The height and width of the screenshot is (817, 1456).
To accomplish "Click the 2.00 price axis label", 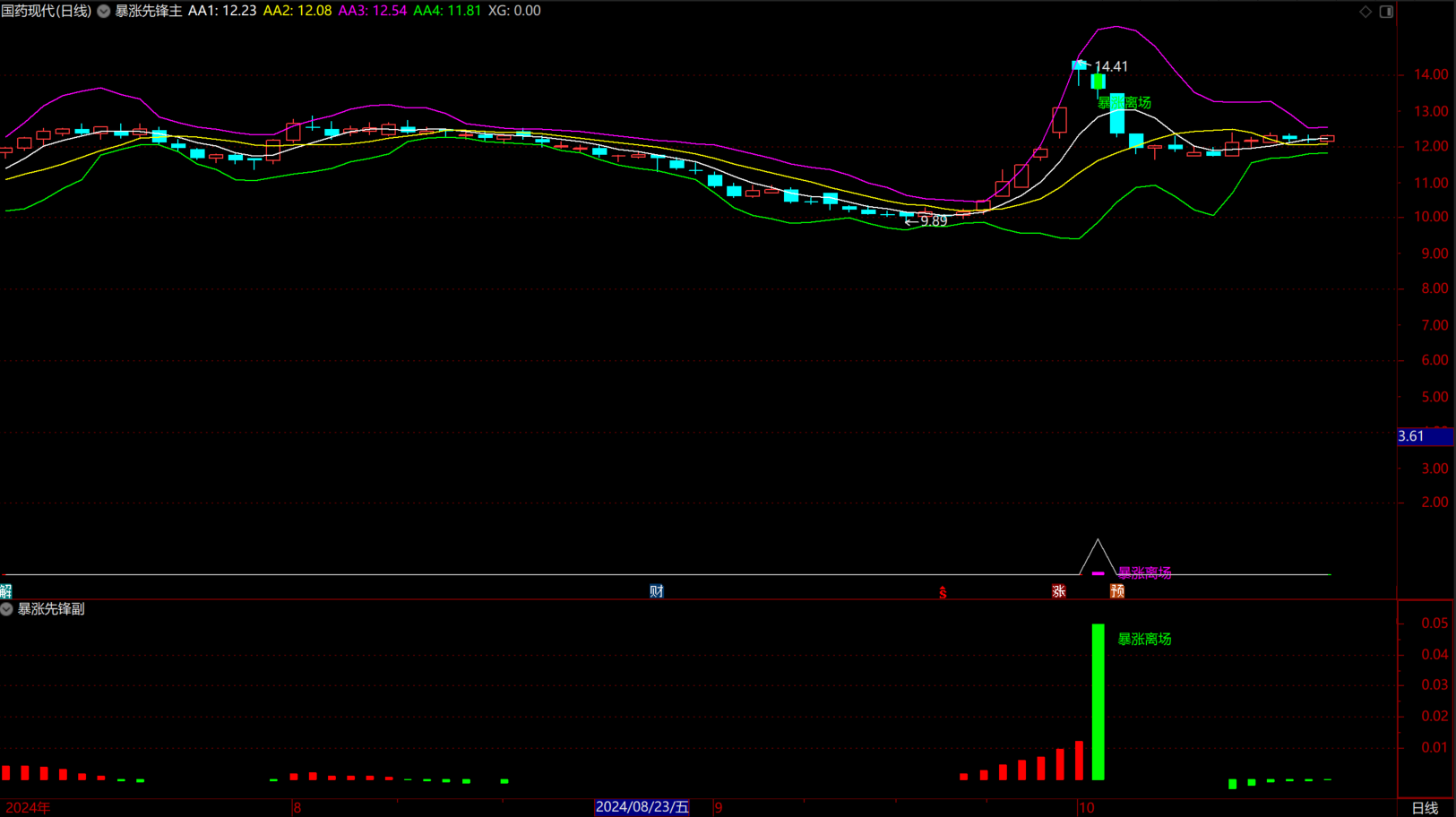I will click(x=1434, y=502).
